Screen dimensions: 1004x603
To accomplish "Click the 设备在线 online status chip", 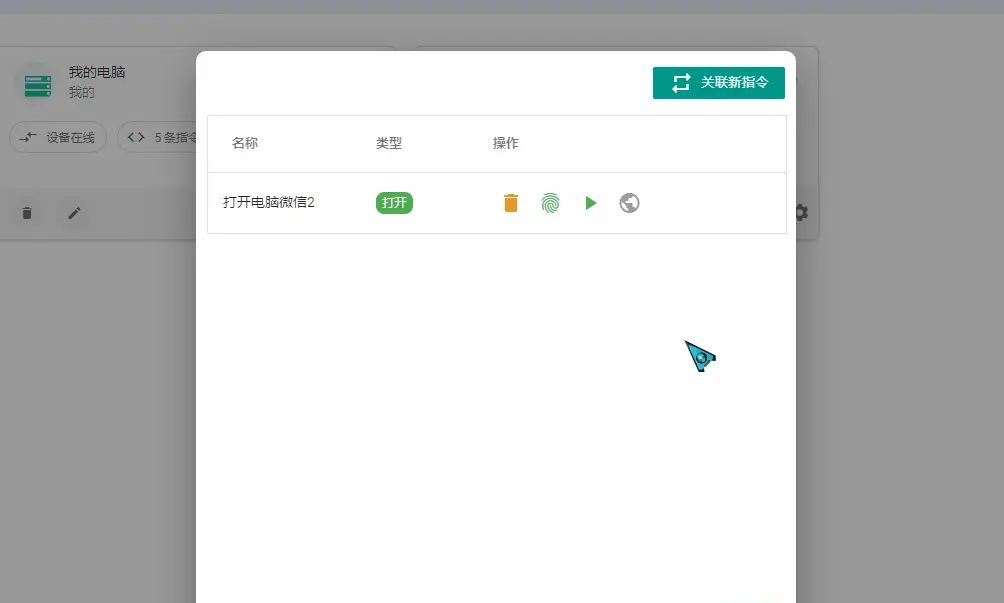I will point(57,137).
